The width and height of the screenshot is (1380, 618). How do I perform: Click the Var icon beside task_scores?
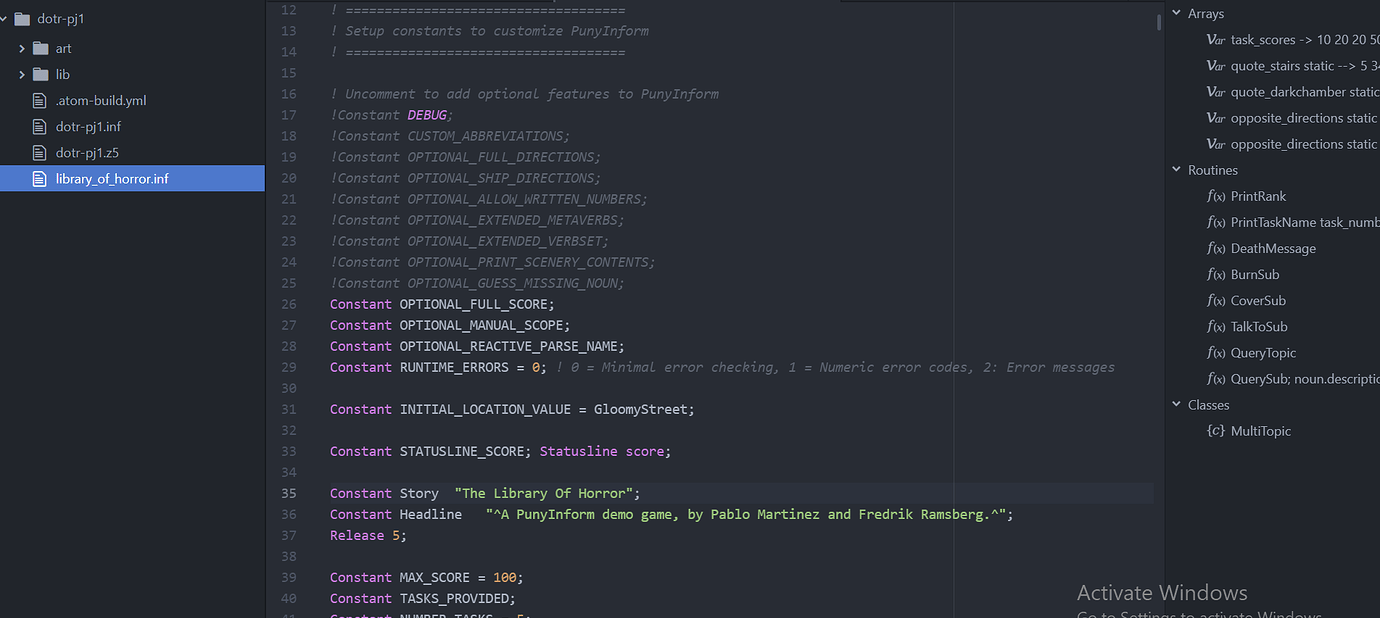pos(1214,39)
